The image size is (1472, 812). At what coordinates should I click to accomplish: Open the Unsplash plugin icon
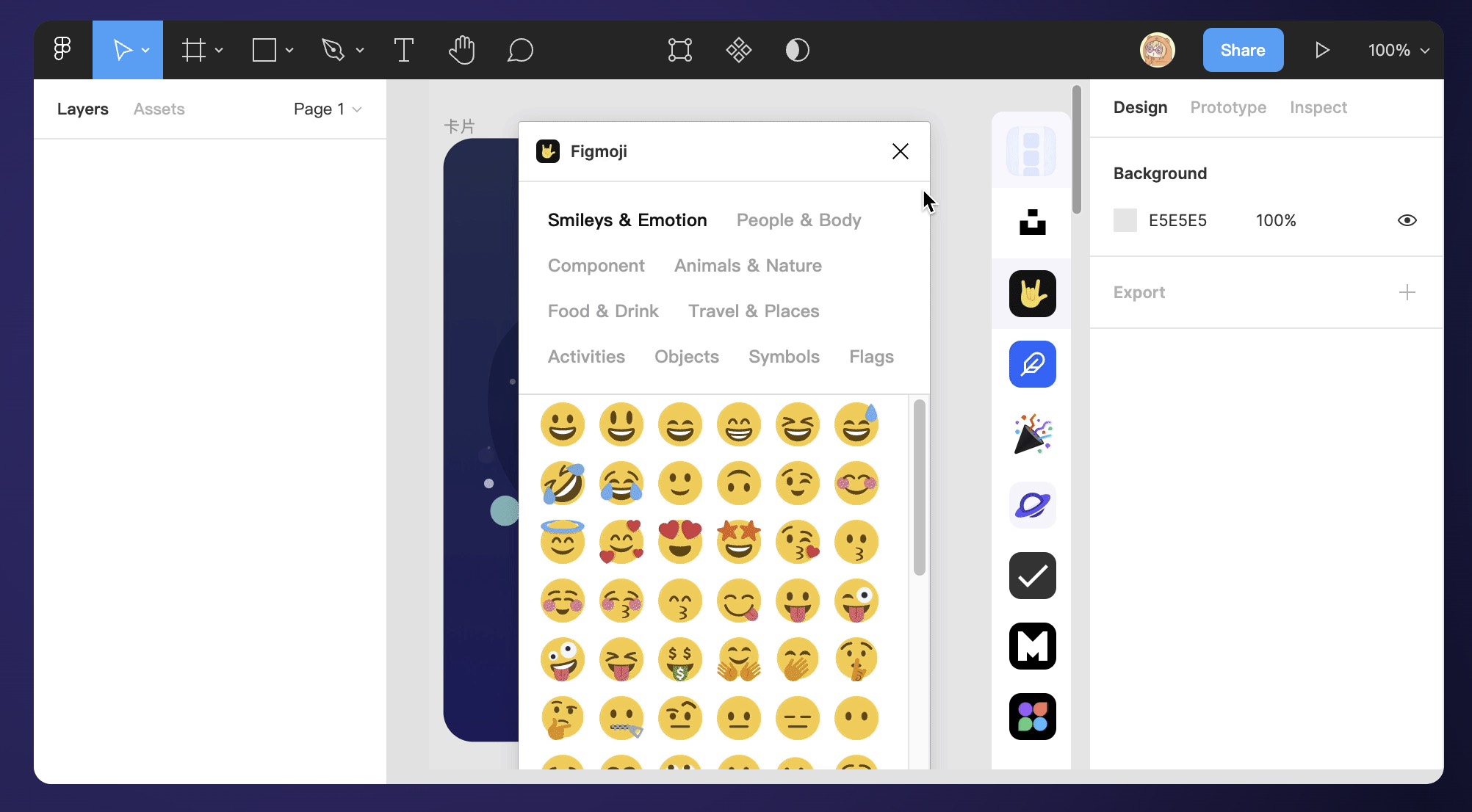pyautogui.click(x=1033, y=222)
